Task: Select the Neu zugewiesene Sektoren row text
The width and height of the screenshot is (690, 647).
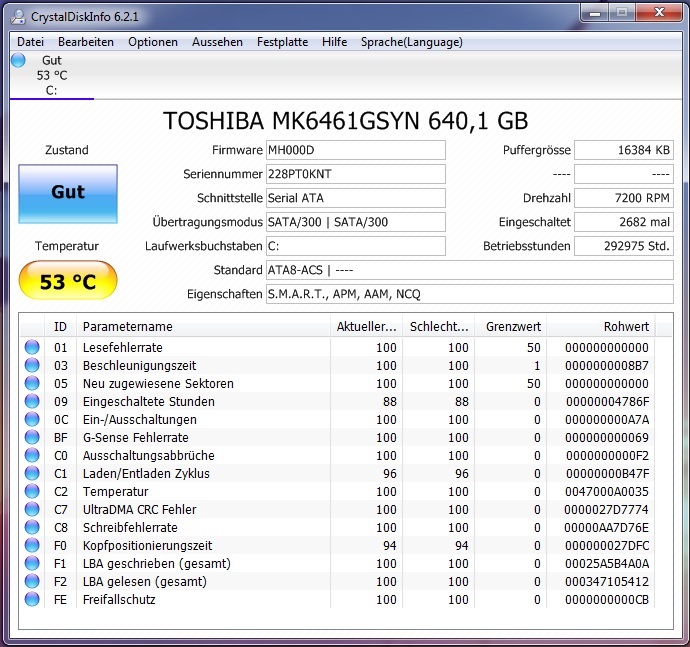Action: coord(158,384)
